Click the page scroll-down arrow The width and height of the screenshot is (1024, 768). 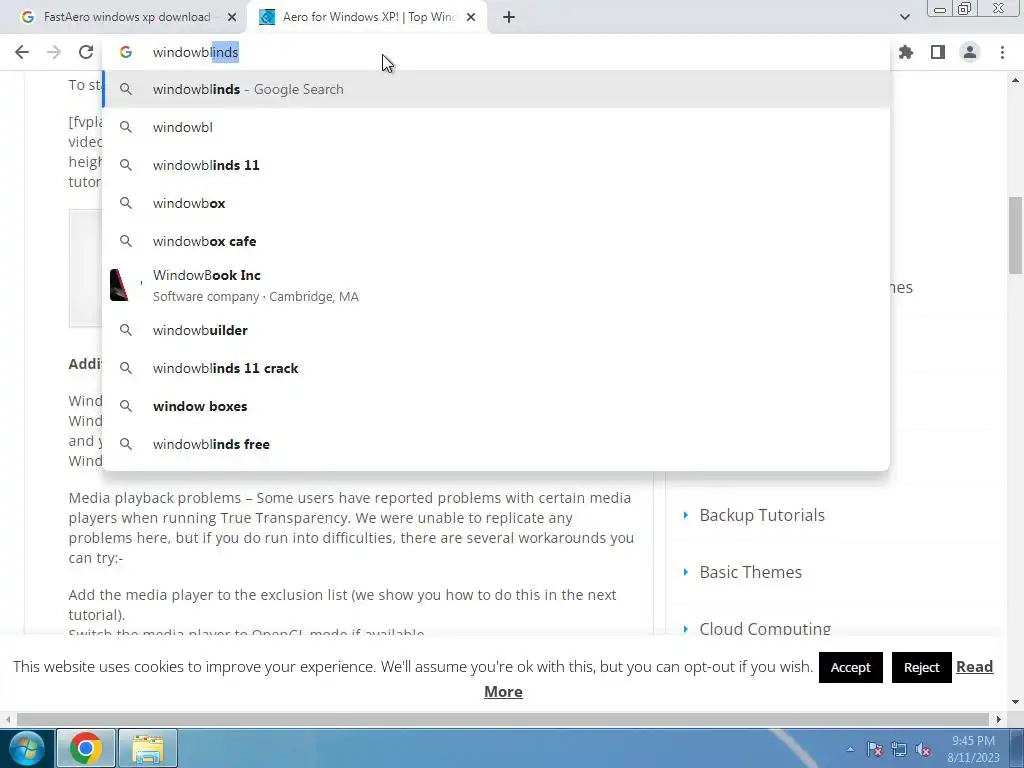coord(1015,702)
